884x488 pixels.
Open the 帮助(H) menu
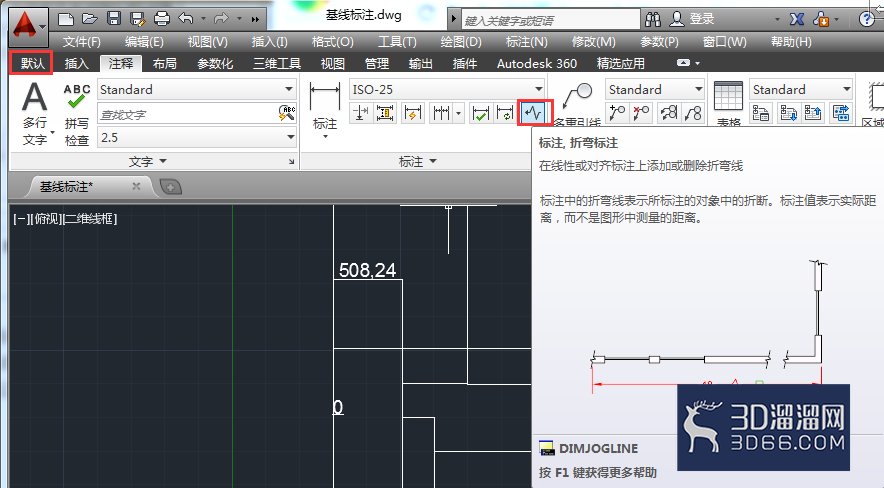791,42
